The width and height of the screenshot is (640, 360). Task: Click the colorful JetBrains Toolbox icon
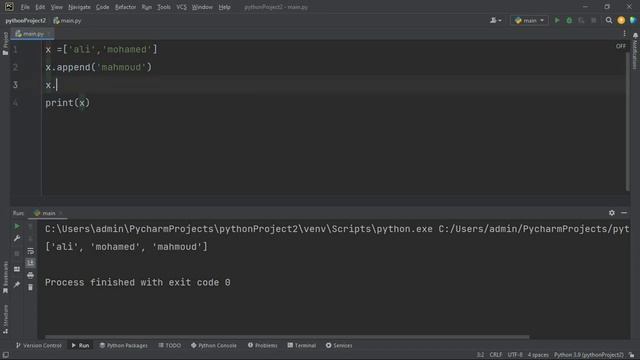[x=633, y=20]
